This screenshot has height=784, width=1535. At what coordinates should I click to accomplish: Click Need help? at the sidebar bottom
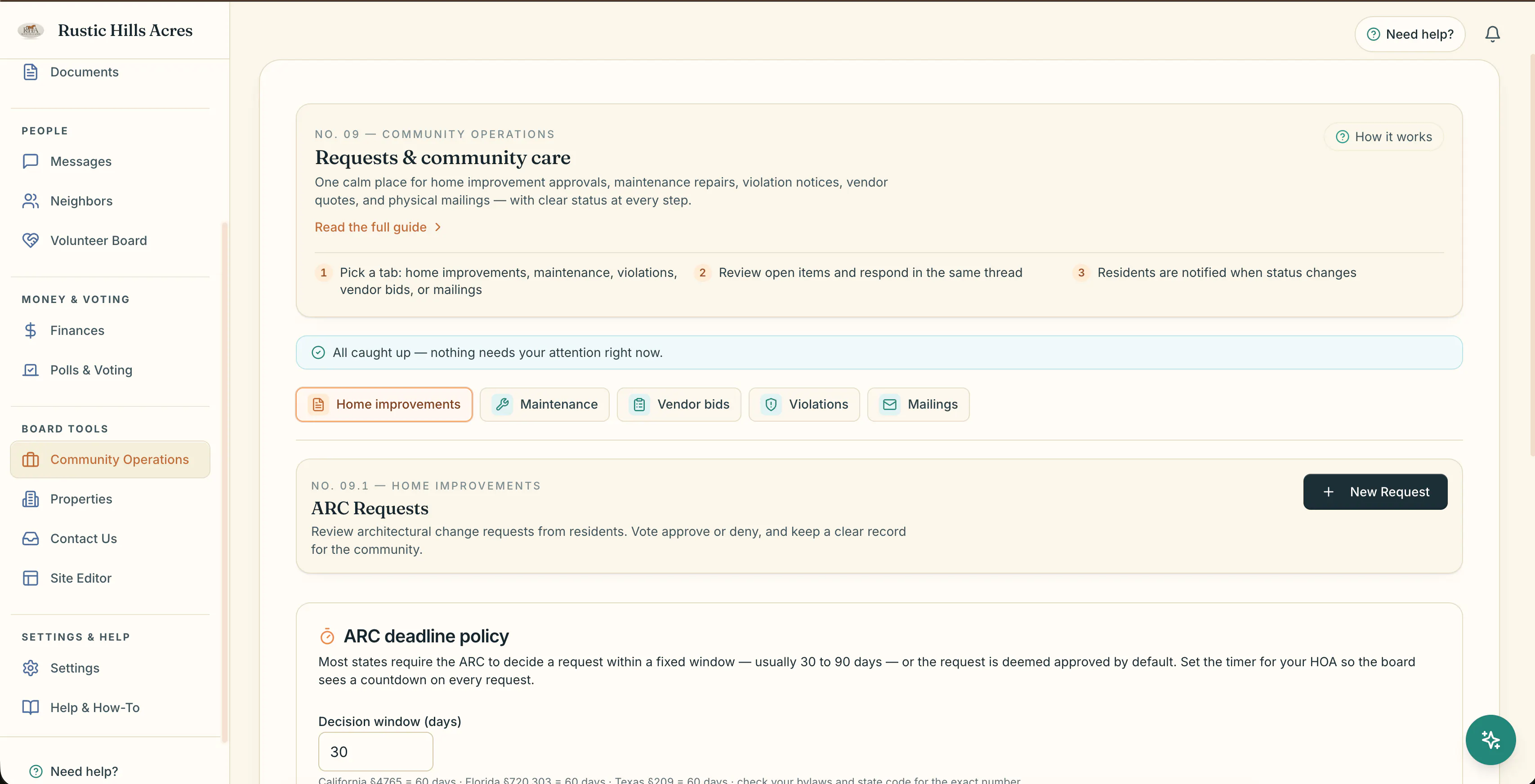click(73, 771)
